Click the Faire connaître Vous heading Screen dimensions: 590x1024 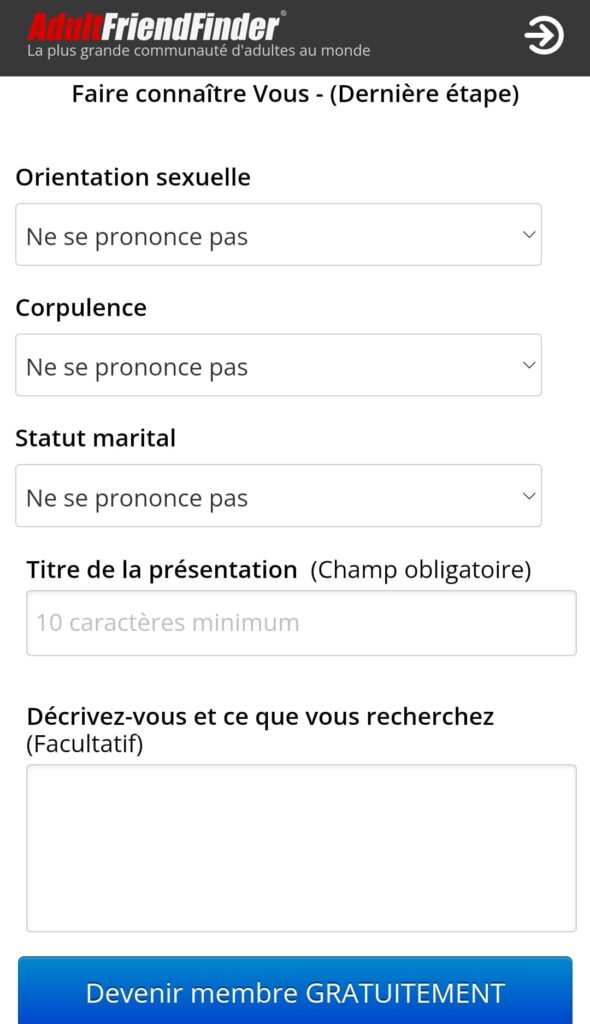pyautogui.click(x=295, y=94)
